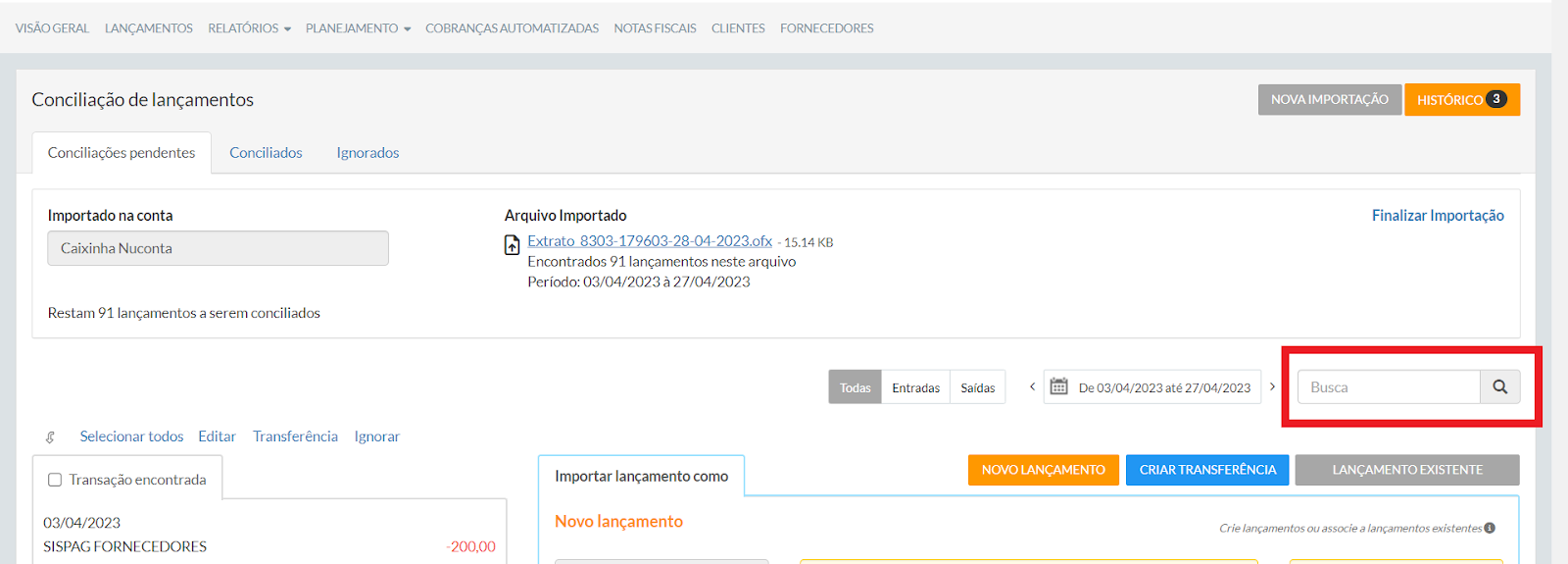
Task: Switch to Ignorados tab
Action: coord(367,153)
